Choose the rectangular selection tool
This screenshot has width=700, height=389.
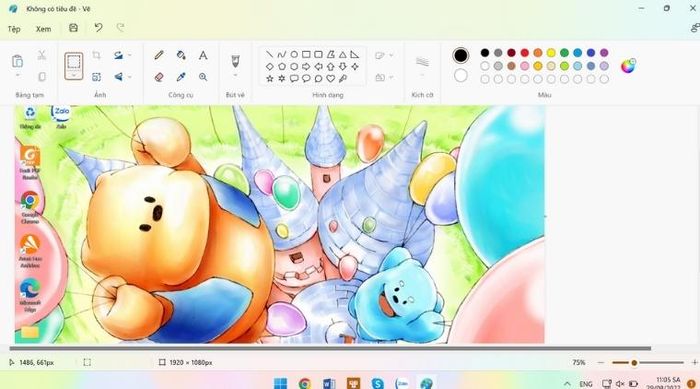(74, 63)
